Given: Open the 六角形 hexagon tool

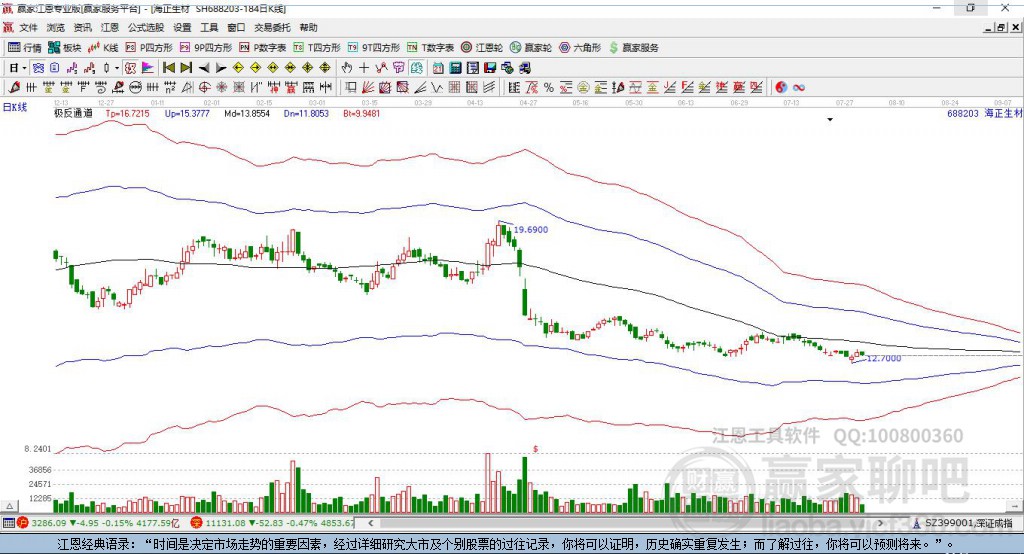Looking at the screenshot, I should coord(580,48).
